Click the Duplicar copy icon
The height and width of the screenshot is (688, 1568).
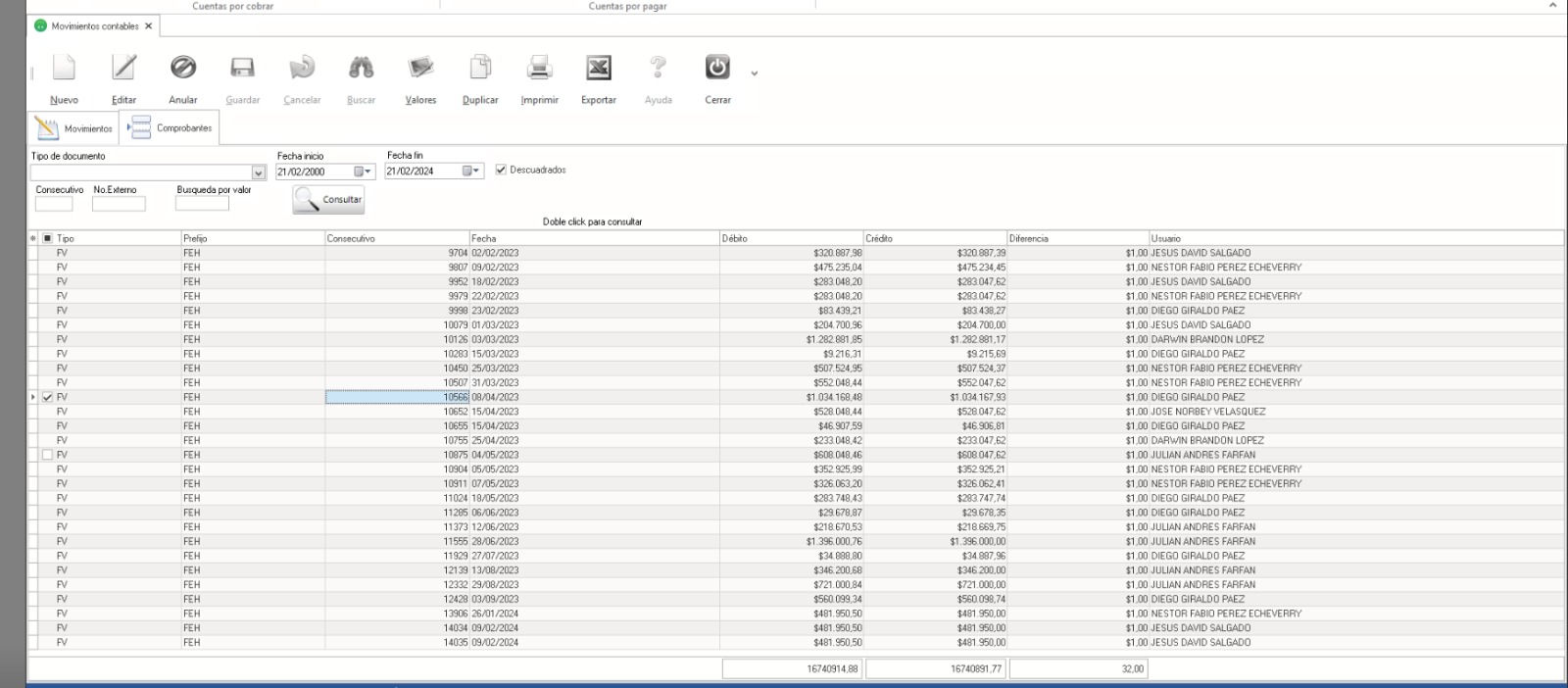point(480,68)
